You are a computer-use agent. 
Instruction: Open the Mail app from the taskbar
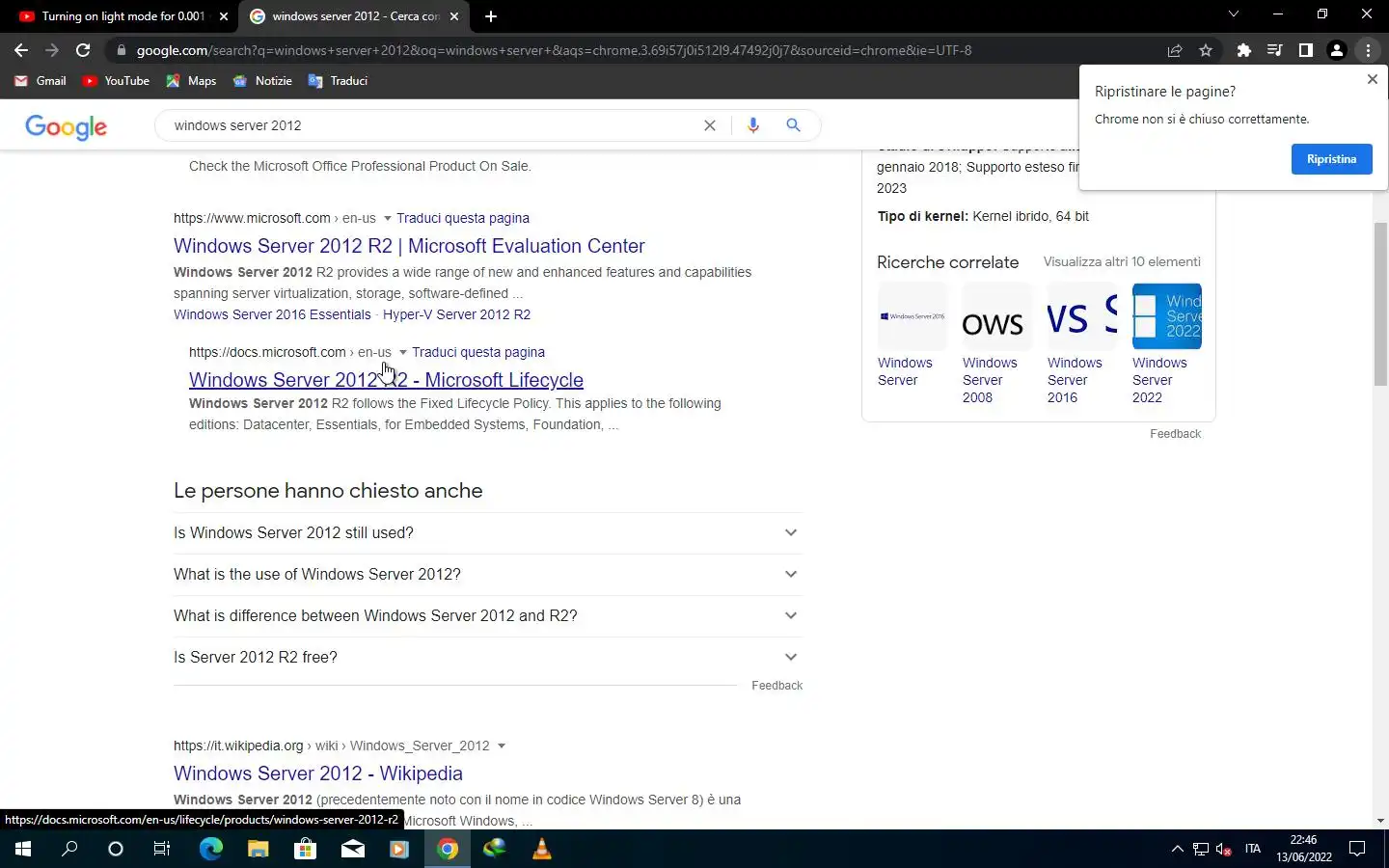[352, 849]
